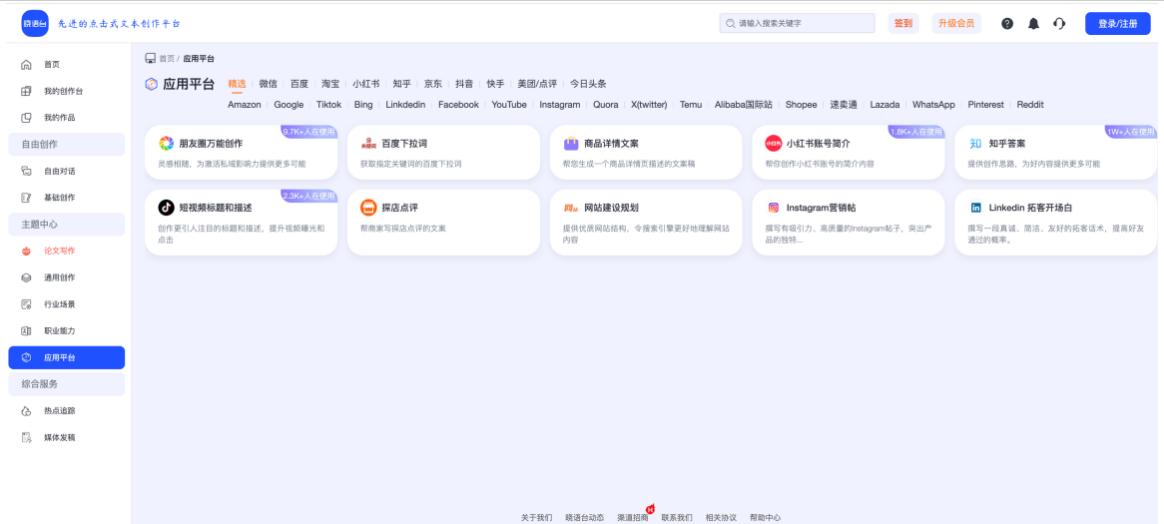Select the Amazon platform tab
The height and width of the screenshot is (524, 1164).
coord(244,105)
